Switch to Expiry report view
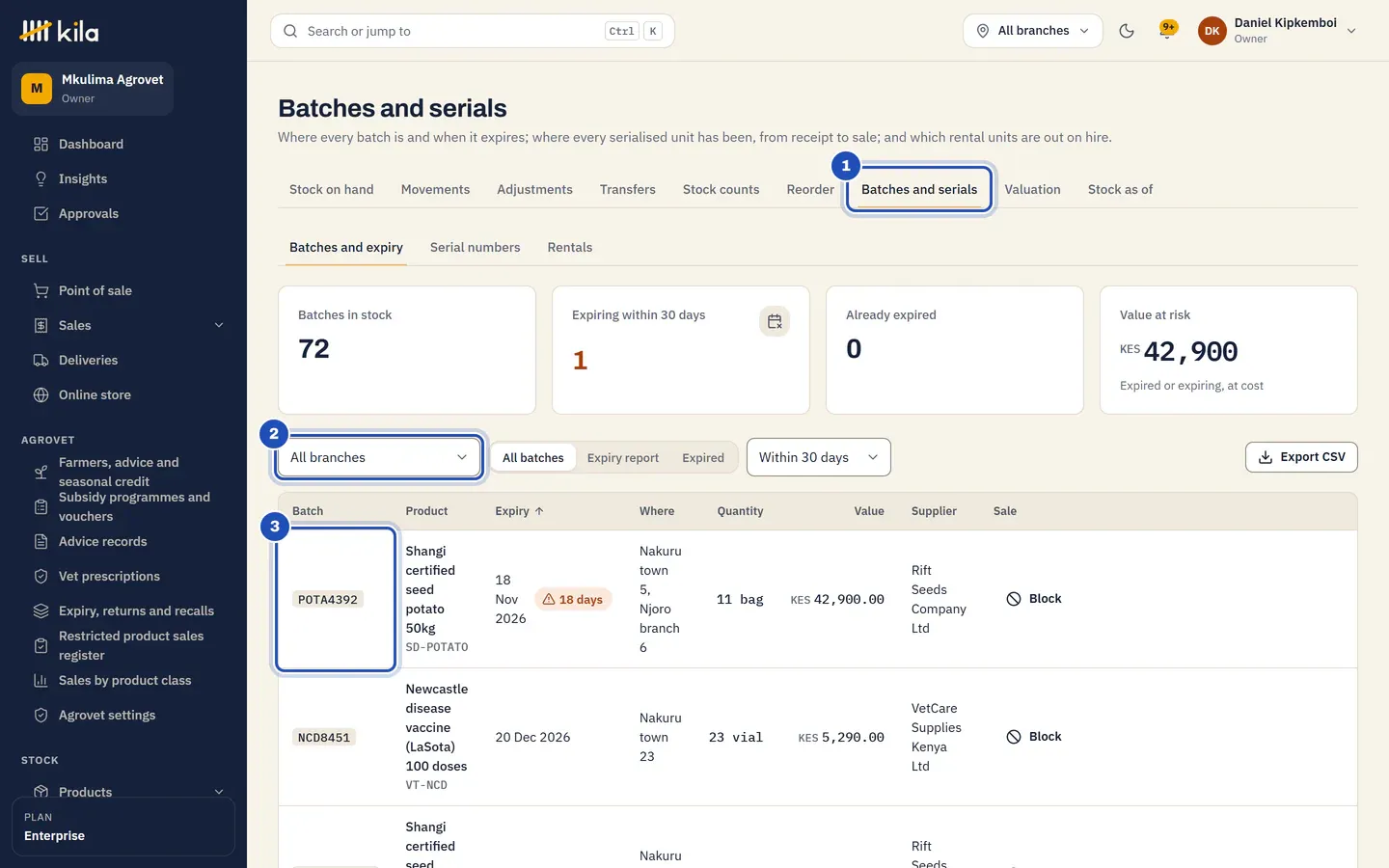 point(623,457)
